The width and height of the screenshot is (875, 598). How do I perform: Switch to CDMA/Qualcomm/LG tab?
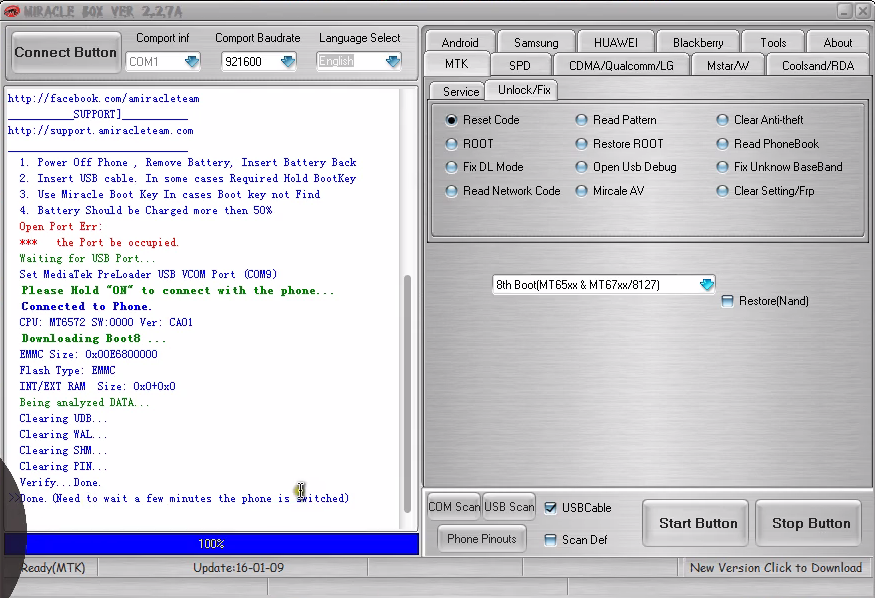(x=621, y=65)
